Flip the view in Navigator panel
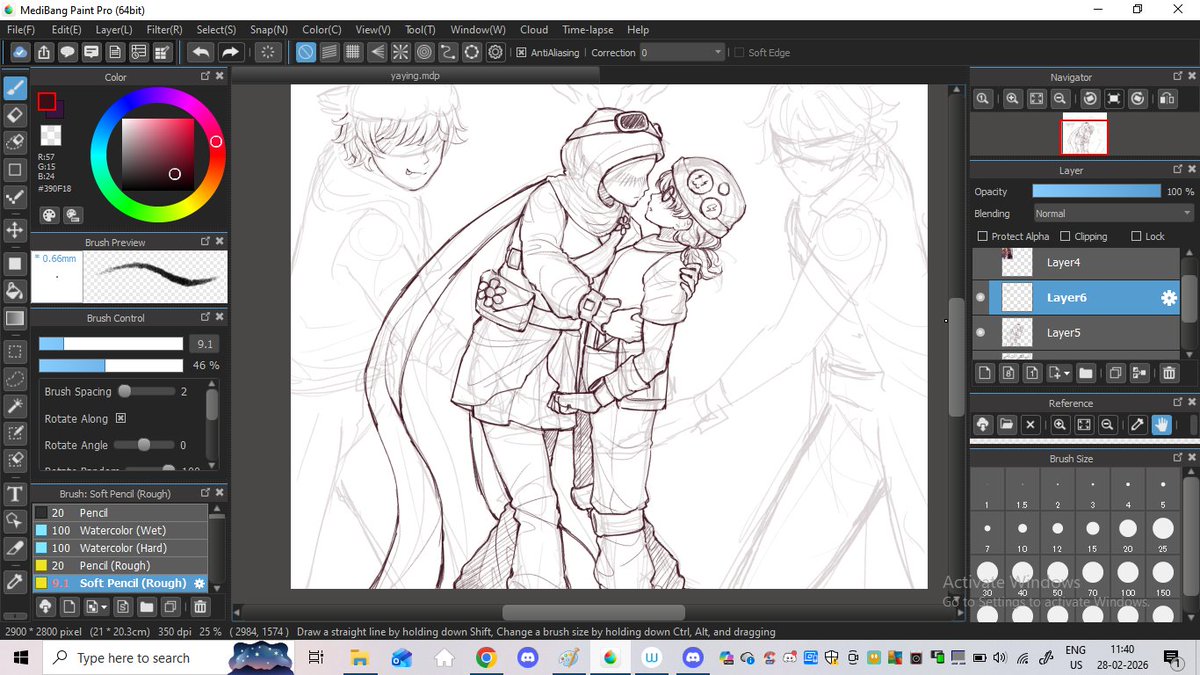This screenshot has width=1200, height=675. tap(1167, 99)
